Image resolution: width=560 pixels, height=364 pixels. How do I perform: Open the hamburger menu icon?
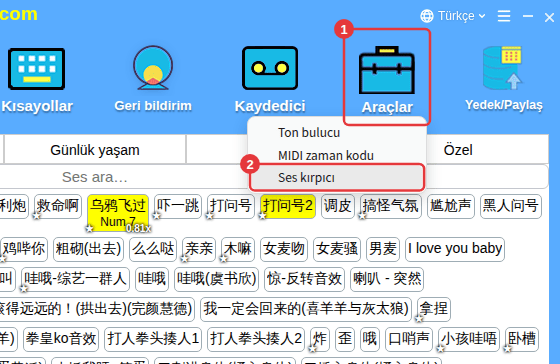pyautogui.click(x=504, y=16)
